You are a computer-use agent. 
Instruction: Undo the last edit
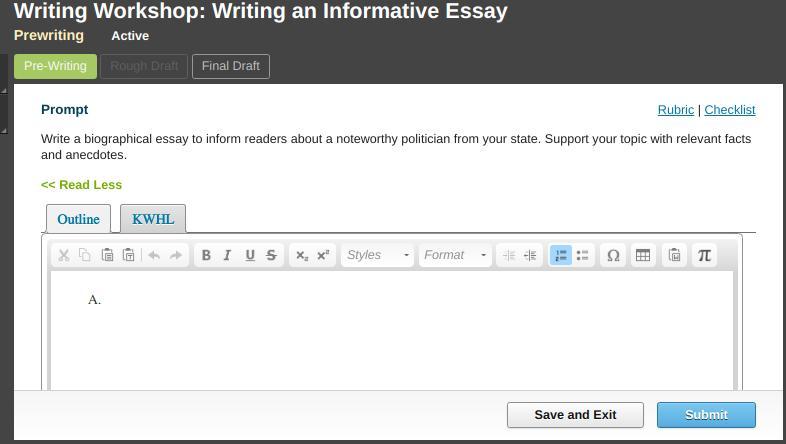(154, 255)
